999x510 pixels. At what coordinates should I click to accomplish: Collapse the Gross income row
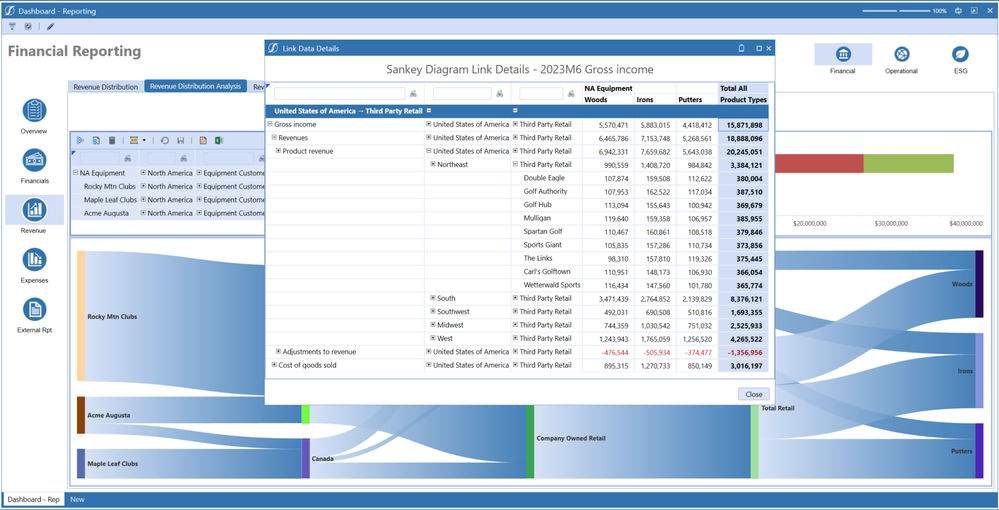(270, 124)
